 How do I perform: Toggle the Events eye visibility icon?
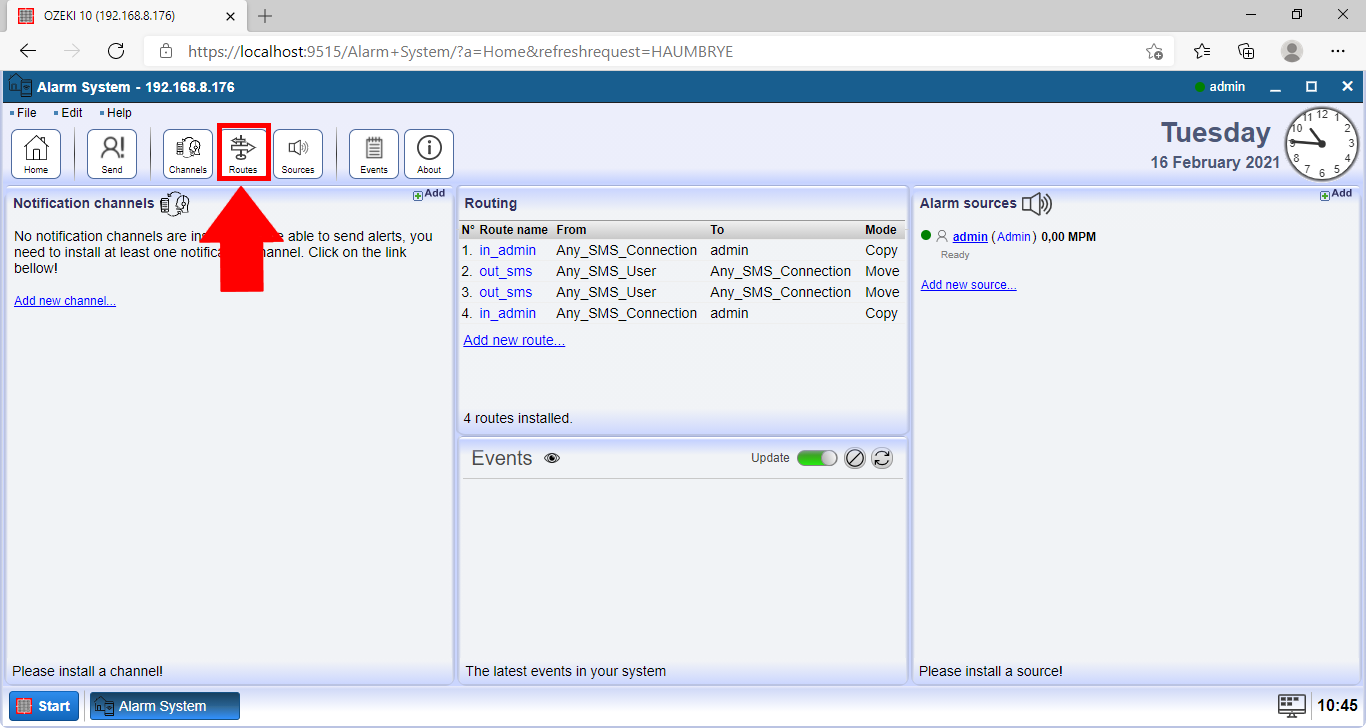coord(552,458)
